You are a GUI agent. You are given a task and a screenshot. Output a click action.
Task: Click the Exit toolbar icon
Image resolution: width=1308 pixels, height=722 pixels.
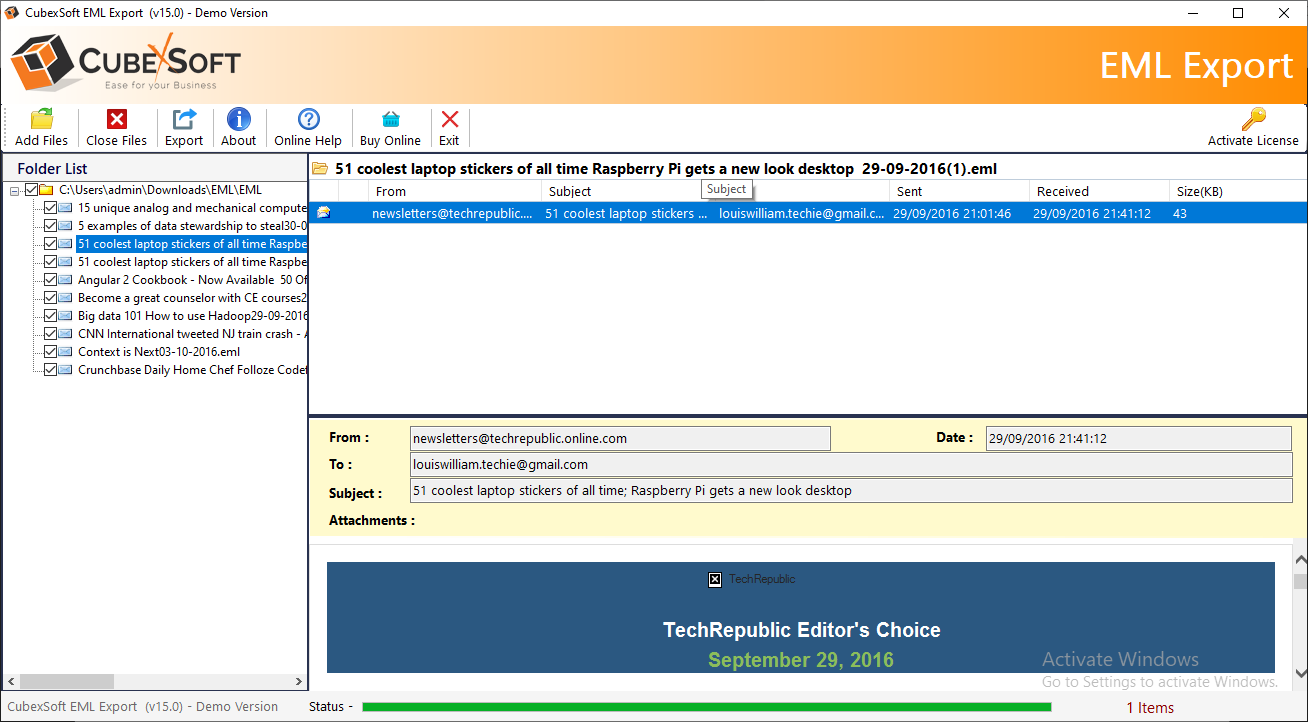point(449,119)
